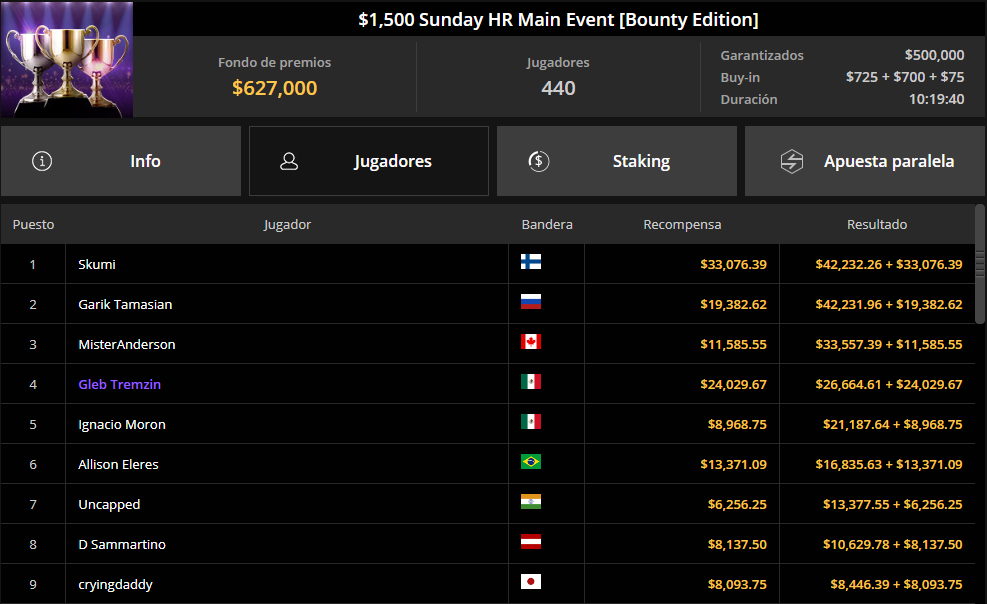Click the tournament trophies thumbnail
Viewport: 987px width, 604px height.
(67, 59)
